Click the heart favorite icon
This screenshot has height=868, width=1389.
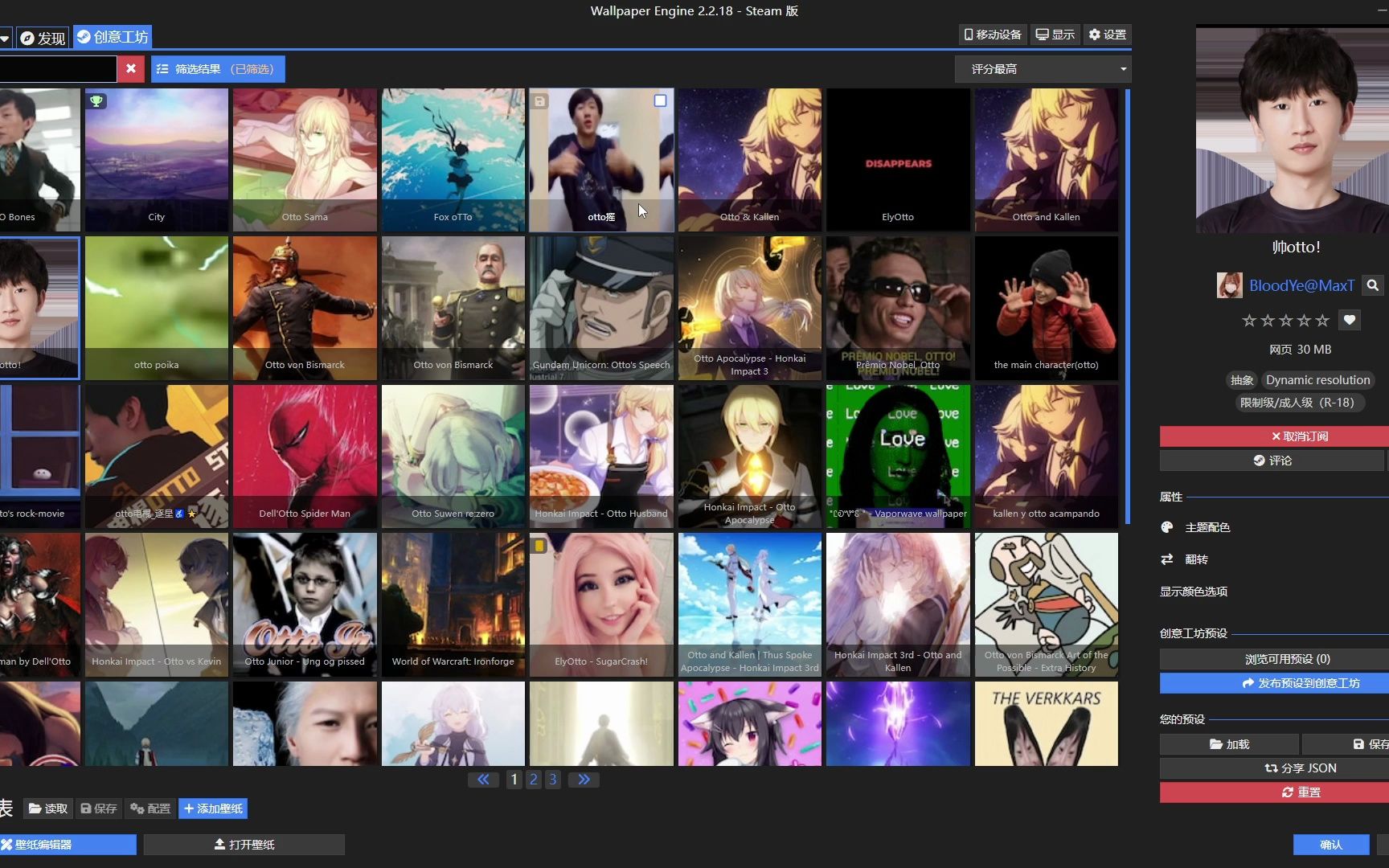point(1350,320)
